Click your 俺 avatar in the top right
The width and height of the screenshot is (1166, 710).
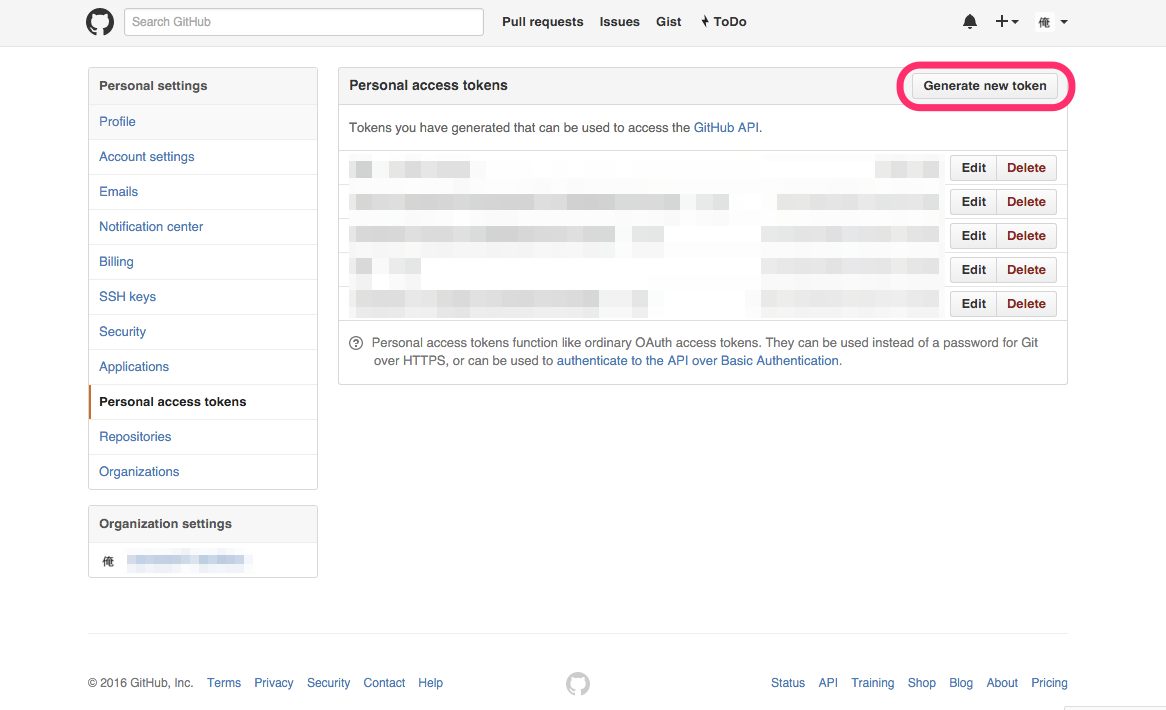click(1046, 21)
